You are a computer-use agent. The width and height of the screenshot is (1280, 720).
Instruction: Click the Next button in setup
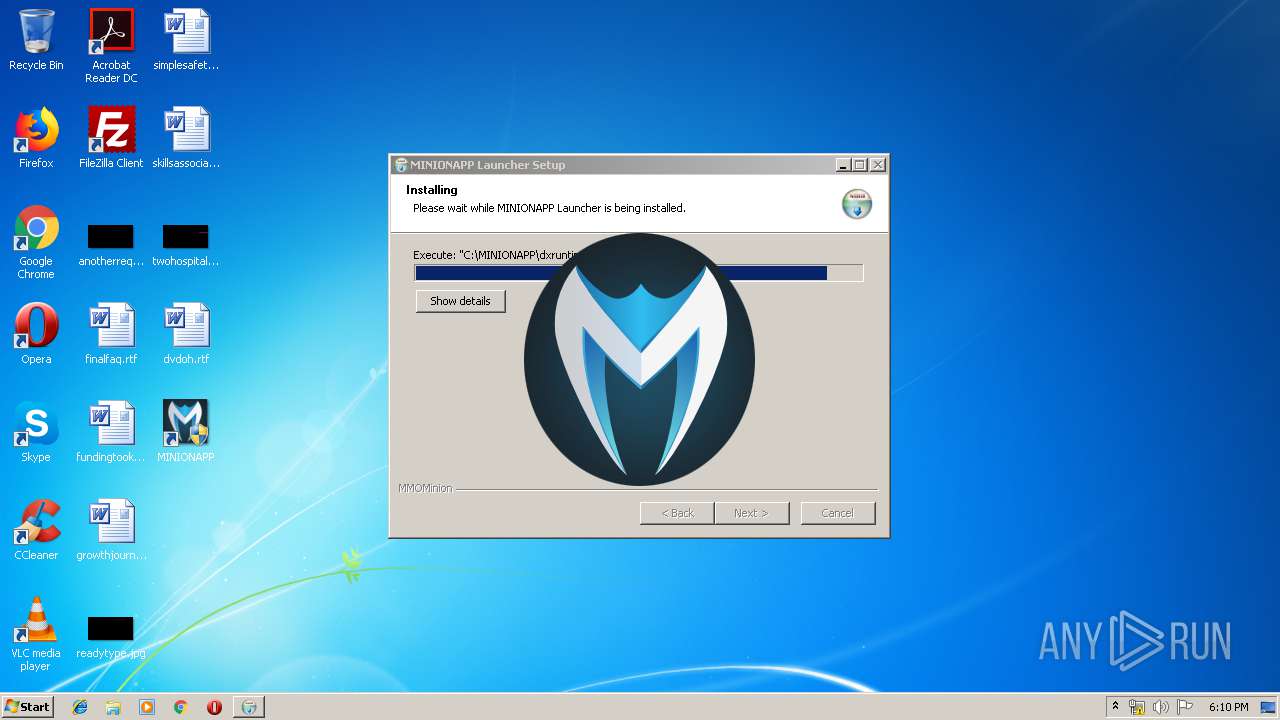click(x=751, y=513)
